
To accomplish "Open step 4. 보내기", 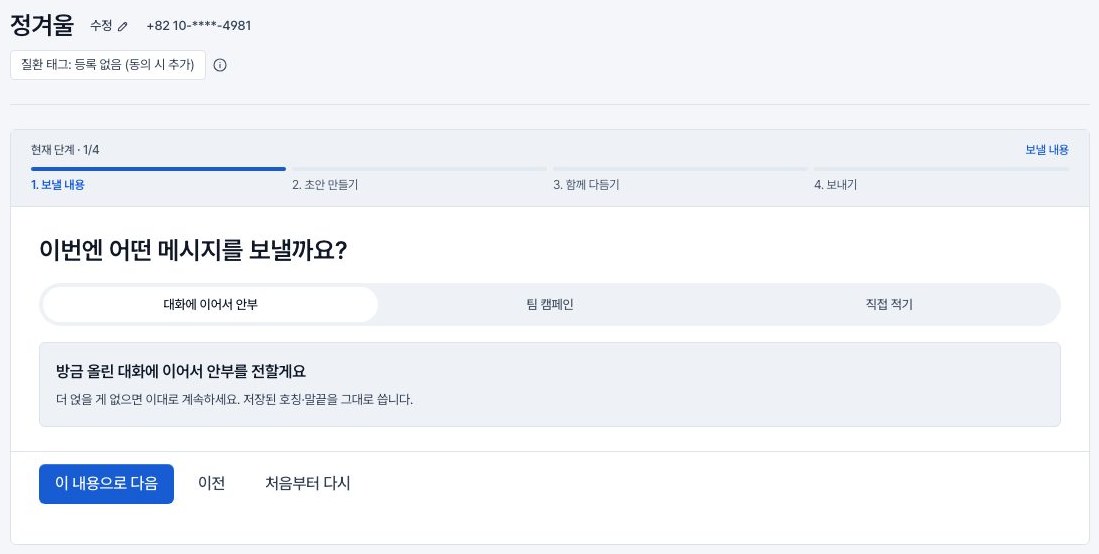I will point(835,185).
